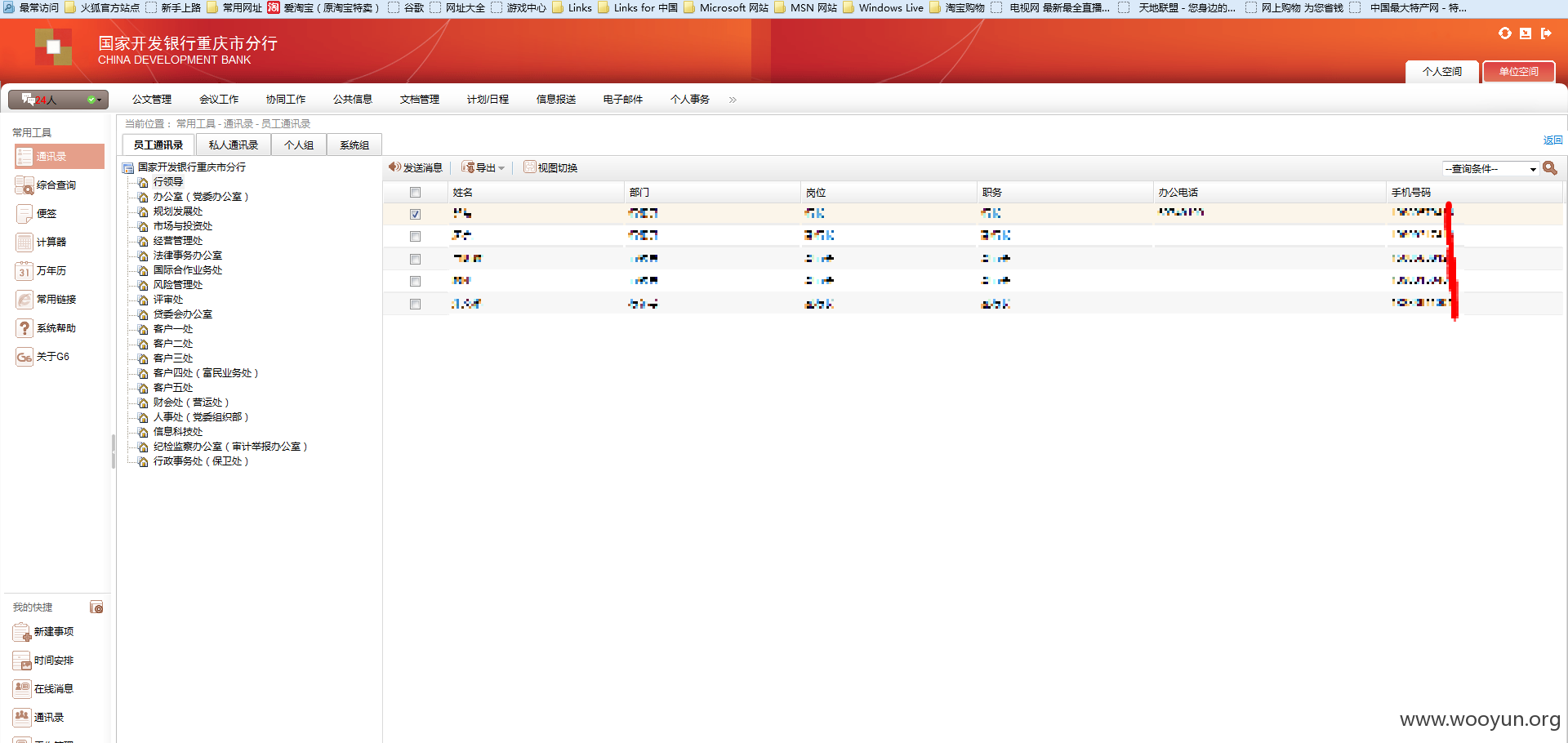Check the third contact row checkbox
Image resolution: width=1568 pixels, height=743 pixels.
point(415,259)
